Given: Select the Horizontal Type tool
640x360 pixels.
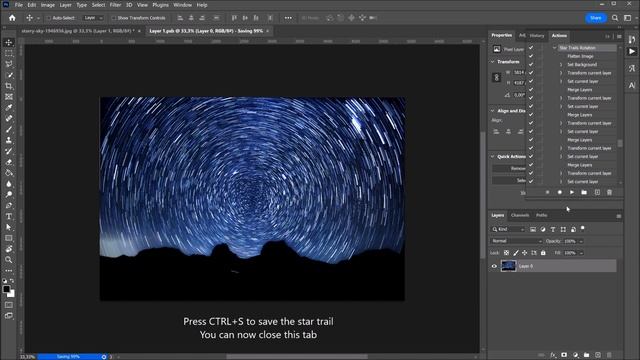Looking at the screenshot, I should coord(9,216).
